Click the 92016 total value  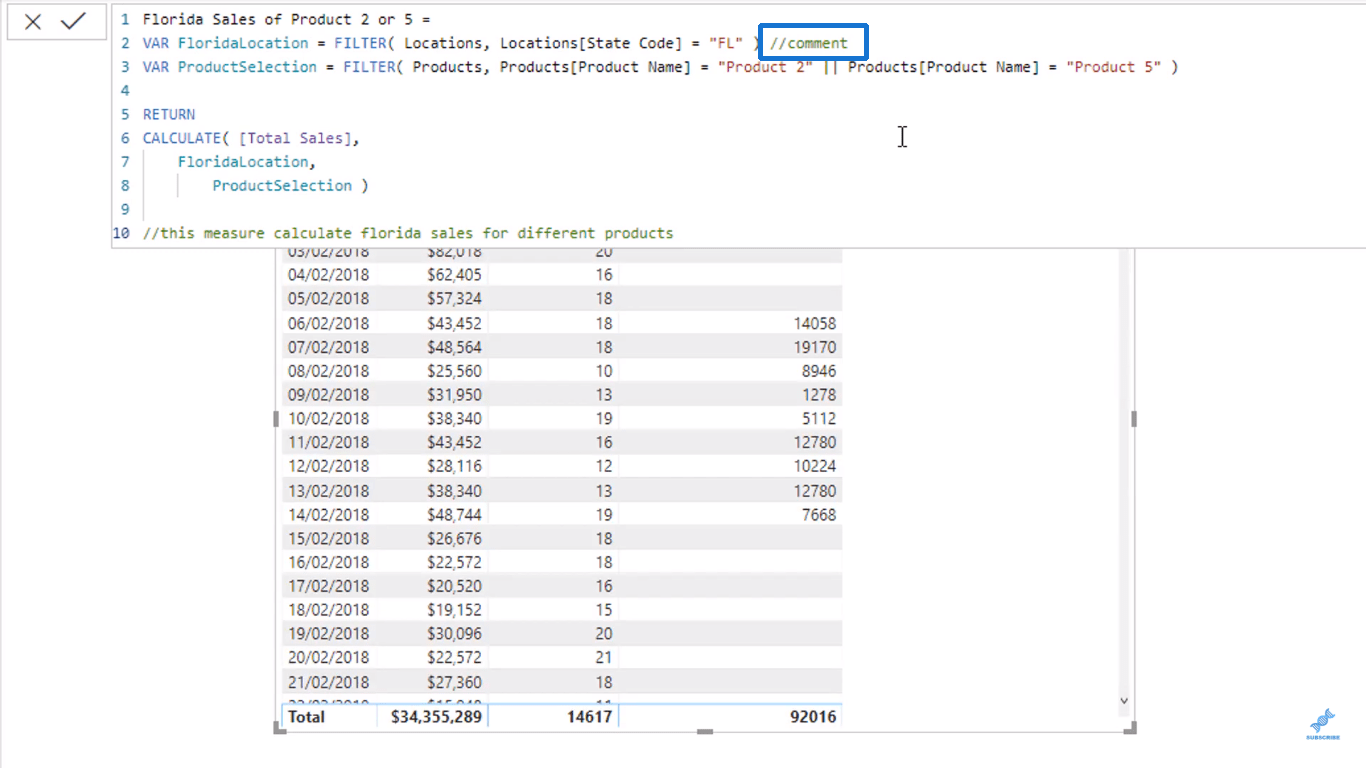coord(811,717)
